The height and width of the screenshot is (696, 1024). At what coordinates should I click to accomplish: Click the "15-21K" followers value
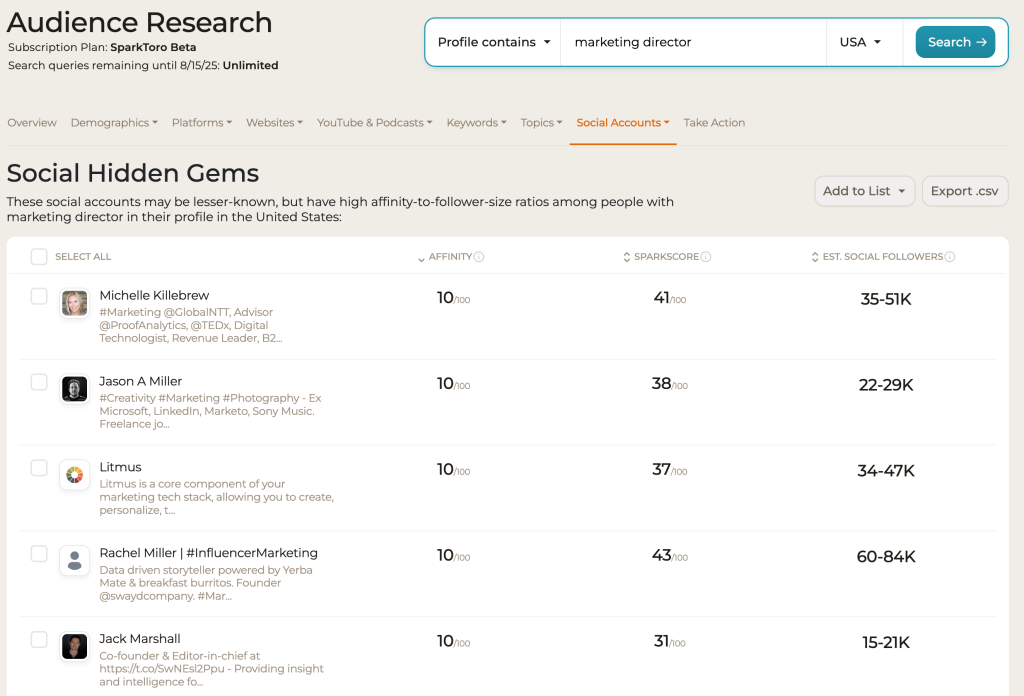coord(886,642)
